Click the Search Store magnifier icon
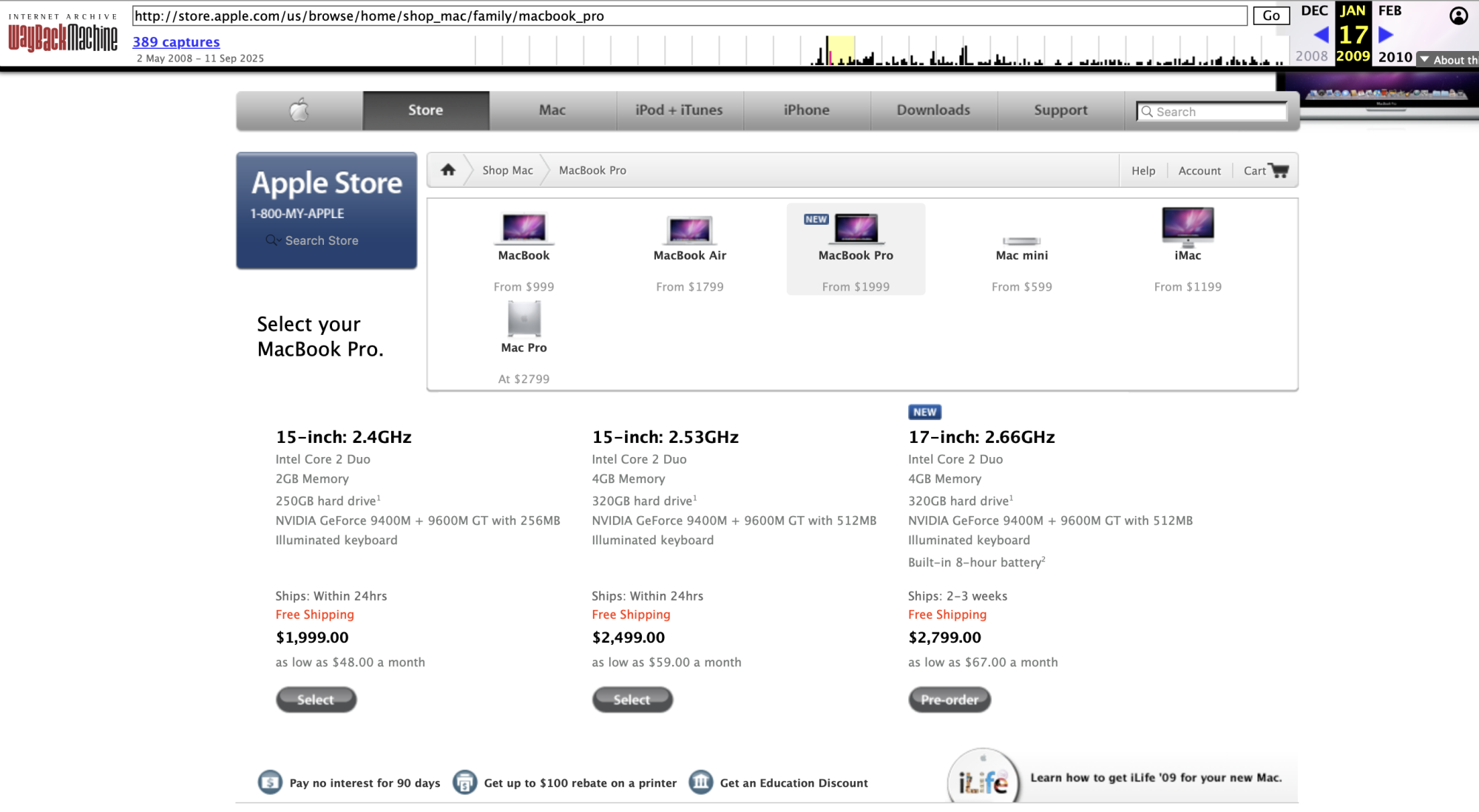 (273, 240)
